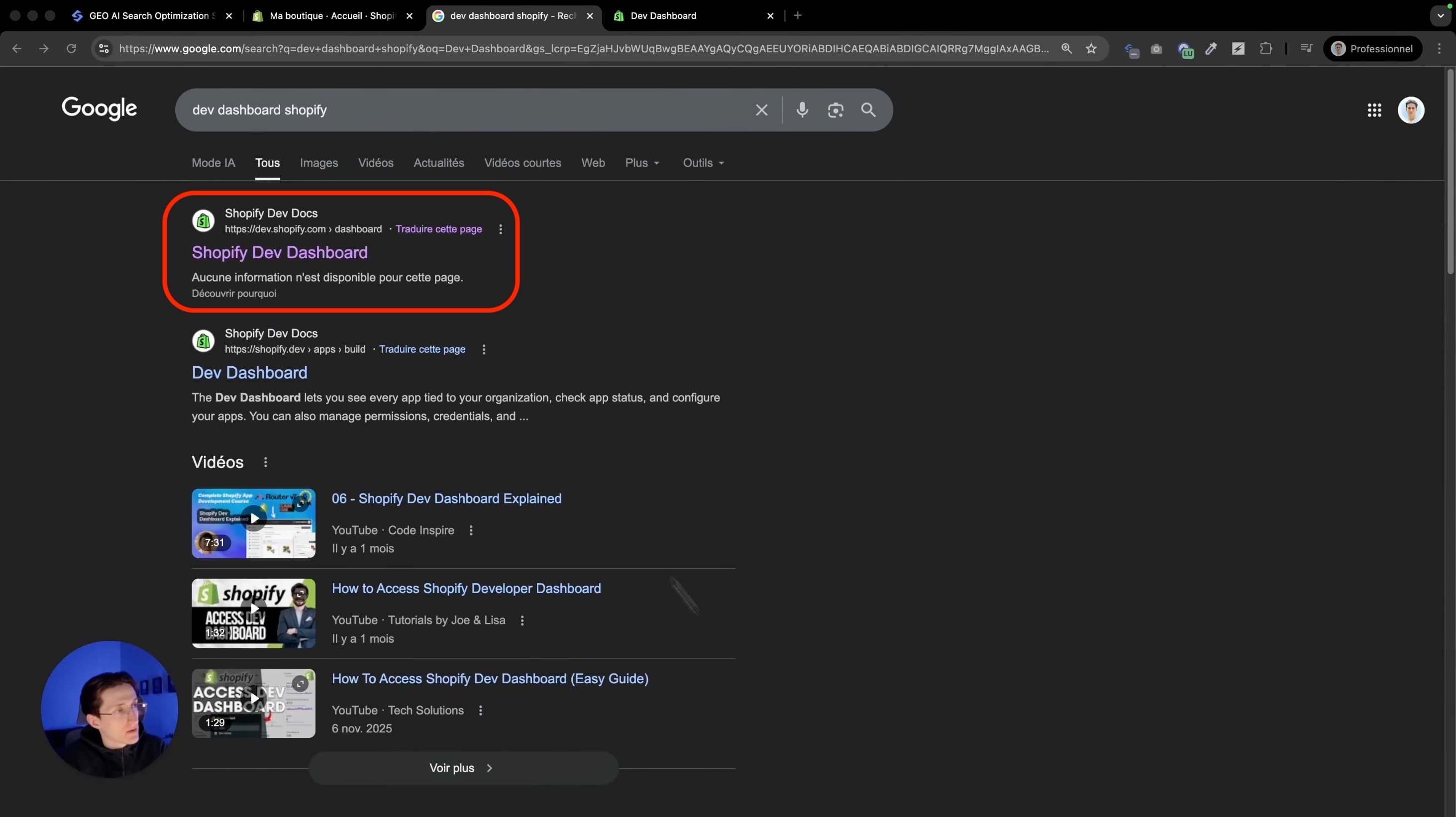The image size is (1456, 817).
Task: Select the Vidéos courtes tab
Action: click(x=523, y=163)
